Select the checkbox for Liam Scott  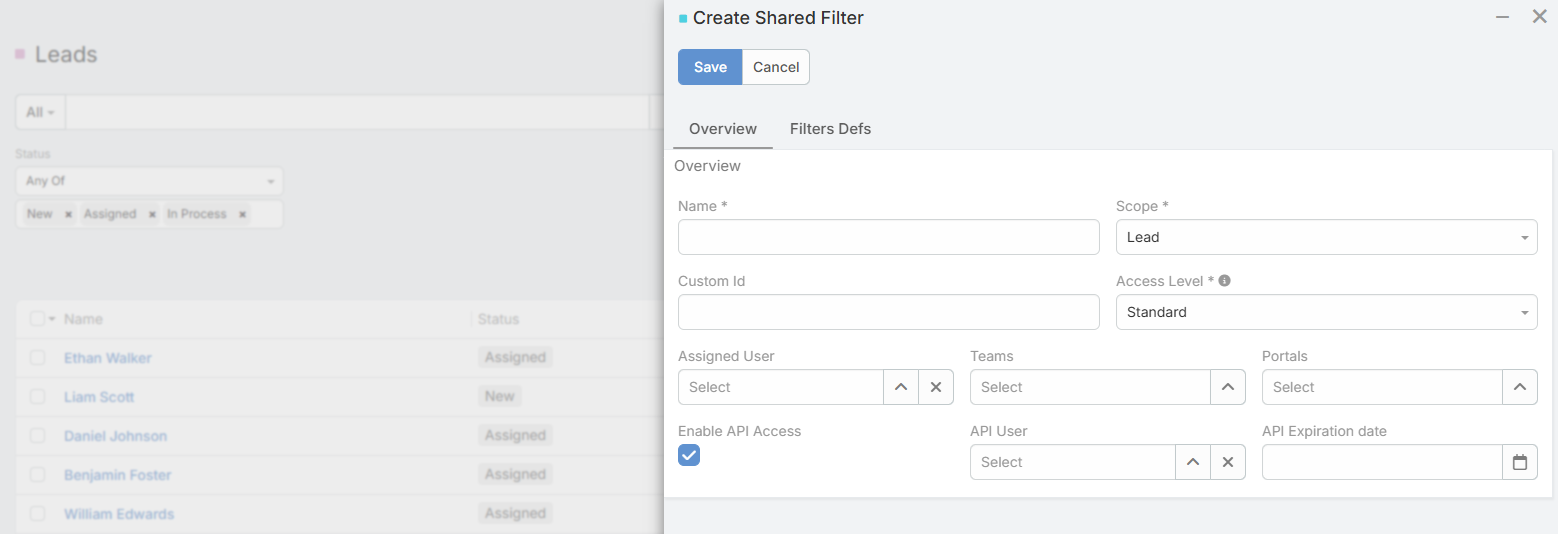pyautogui.click(x=37, y=397)
